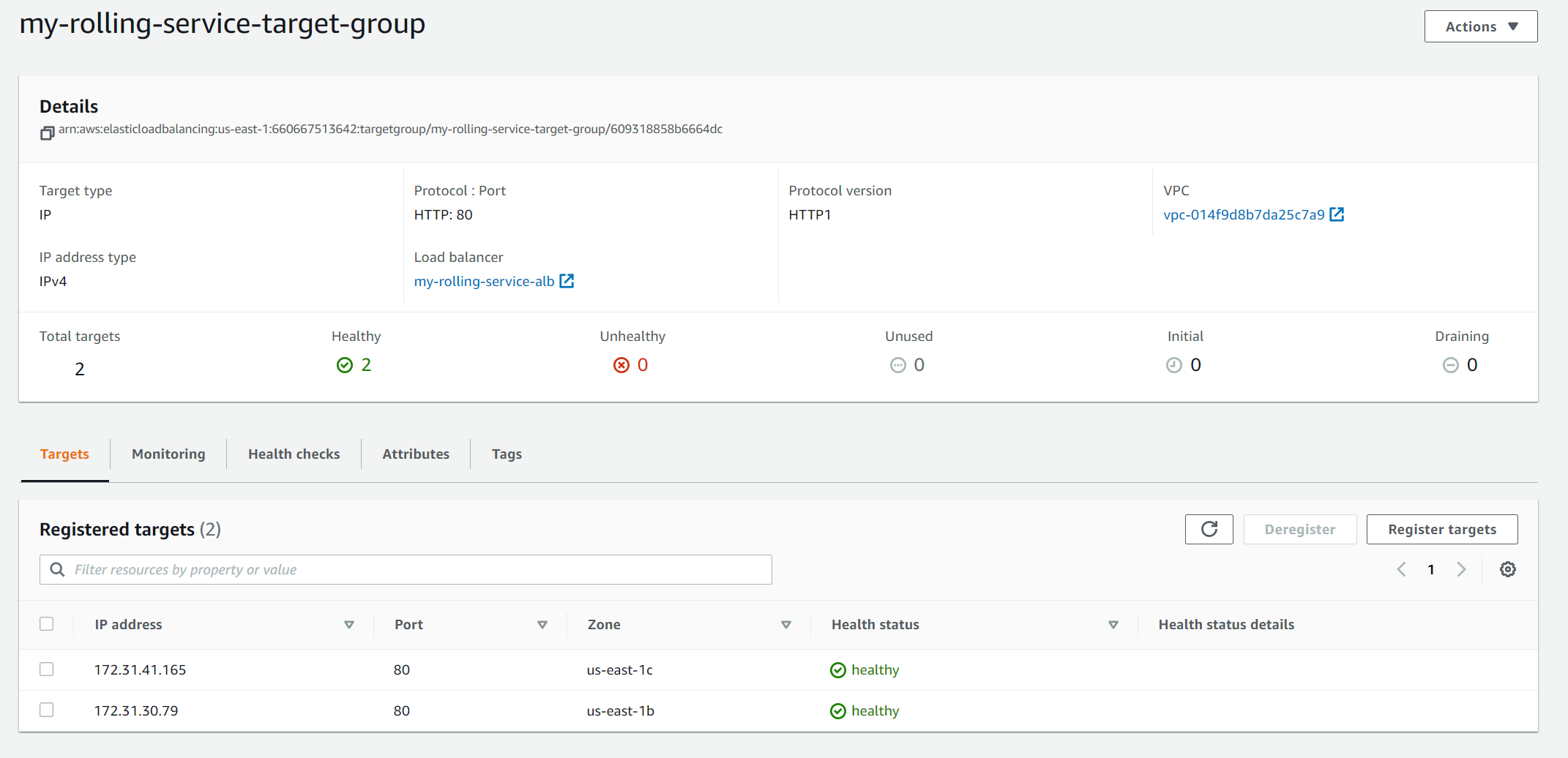
Task: Open the Monitoring tab
Action: [x=168, y=454]
